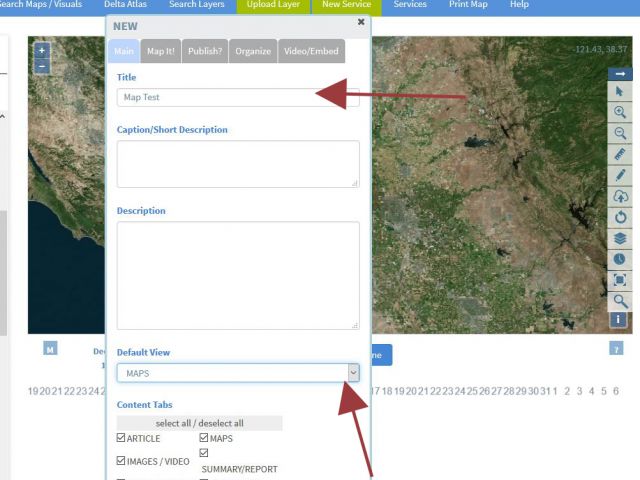Select the pencil draw tool

620,175
